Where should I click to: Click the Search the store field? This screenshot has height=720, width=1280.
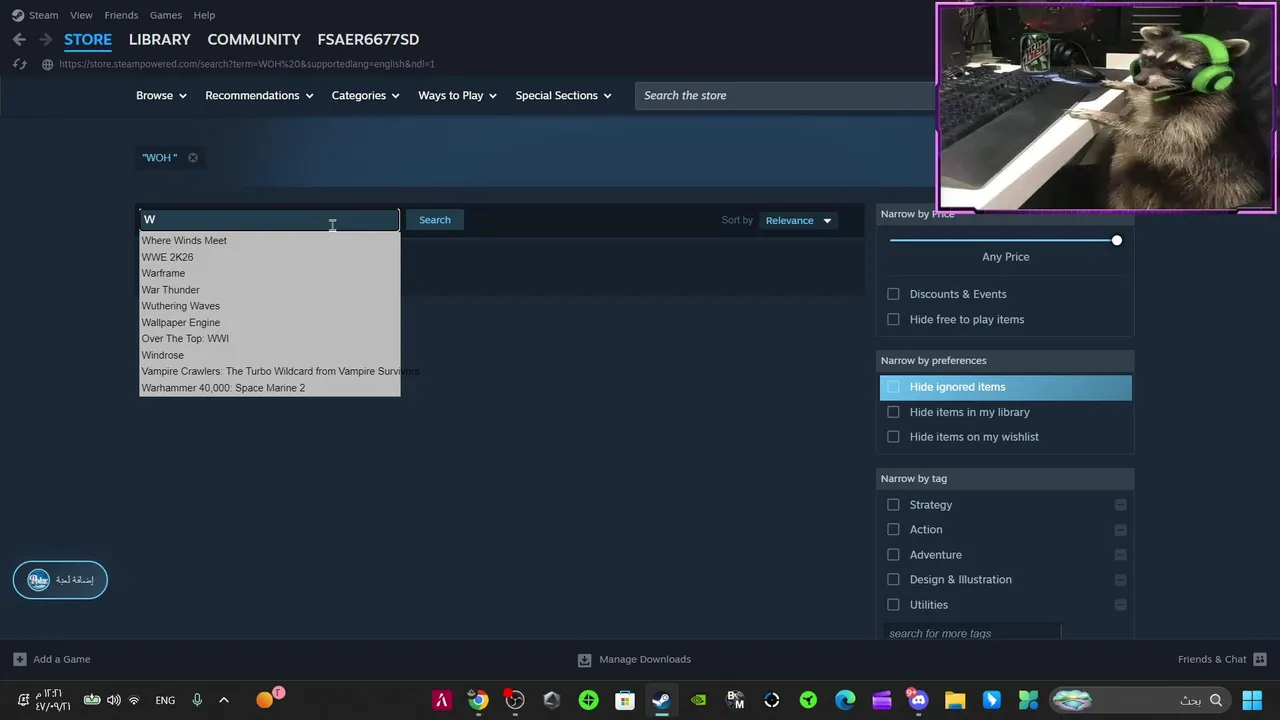[x=785, y=96]
